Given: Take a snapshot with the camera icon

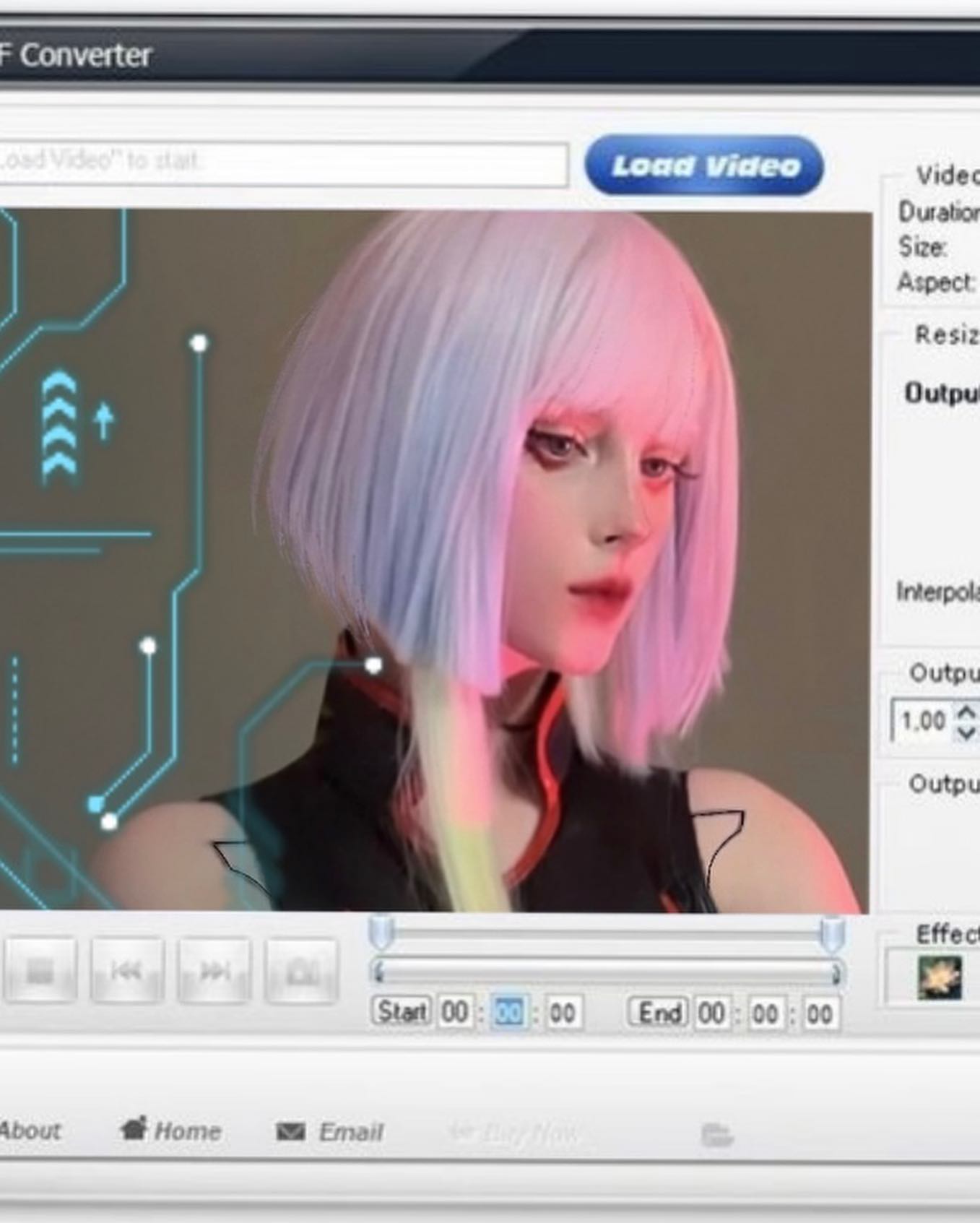Looking at the screenshot, I should click(301, 972).
